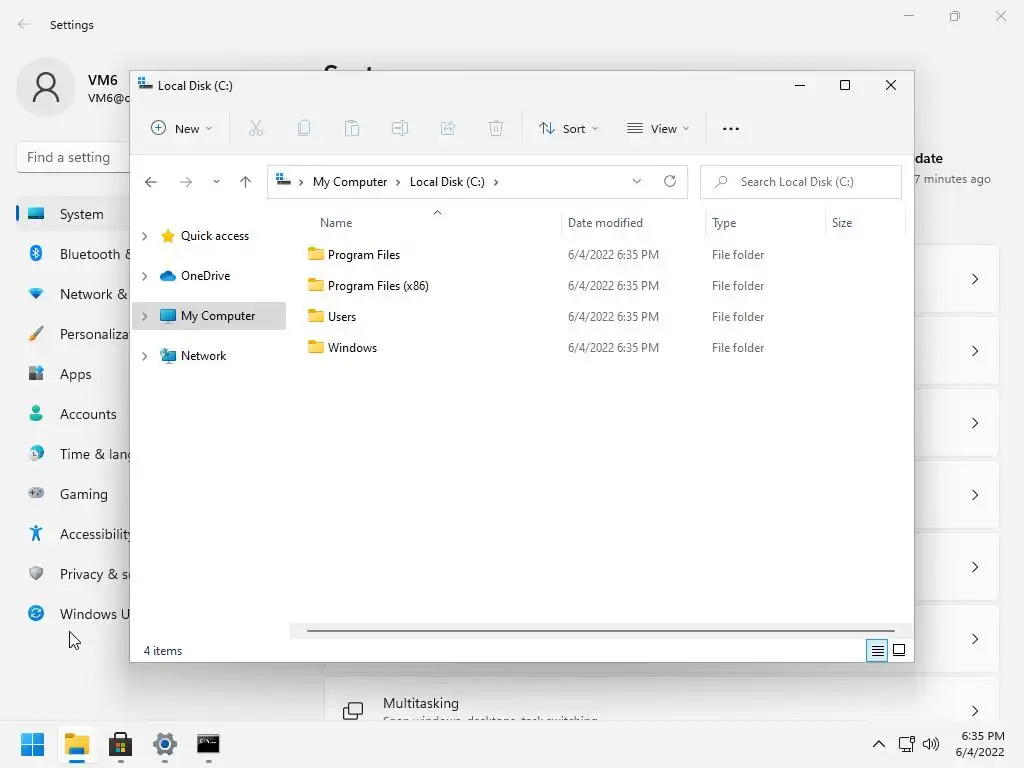Go up one folder level
Image resolution: width=1024 pixels, height=768 pixels.
(x=246, y=182)
